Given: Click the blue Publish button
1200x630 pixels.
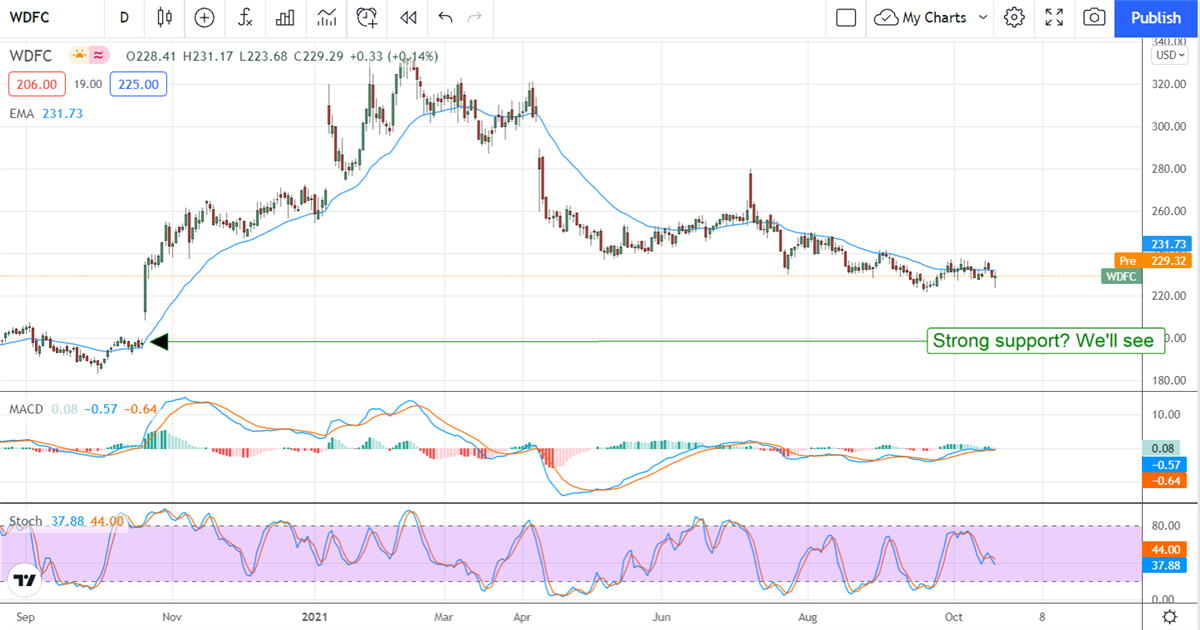Looking at the screenshot, I should pos(1157,18).
